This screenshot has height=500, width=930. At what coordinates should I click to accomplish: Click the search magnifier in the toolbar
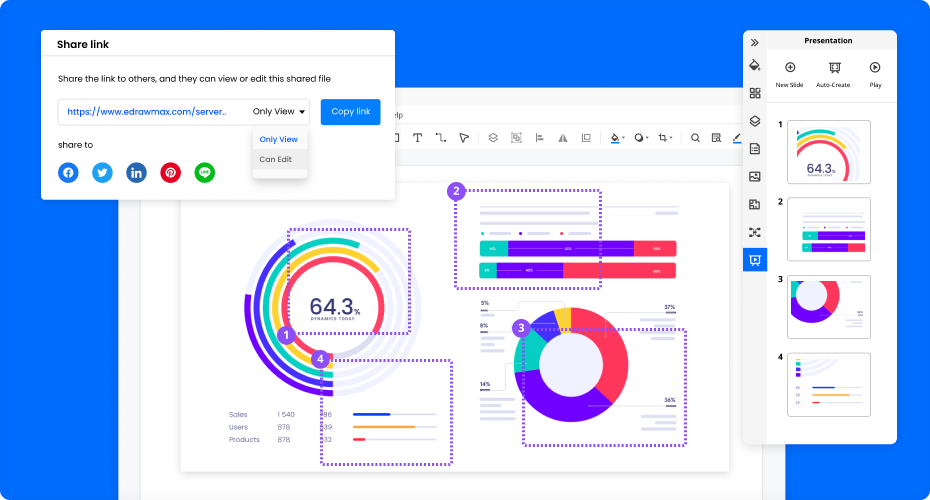(695, 138)
